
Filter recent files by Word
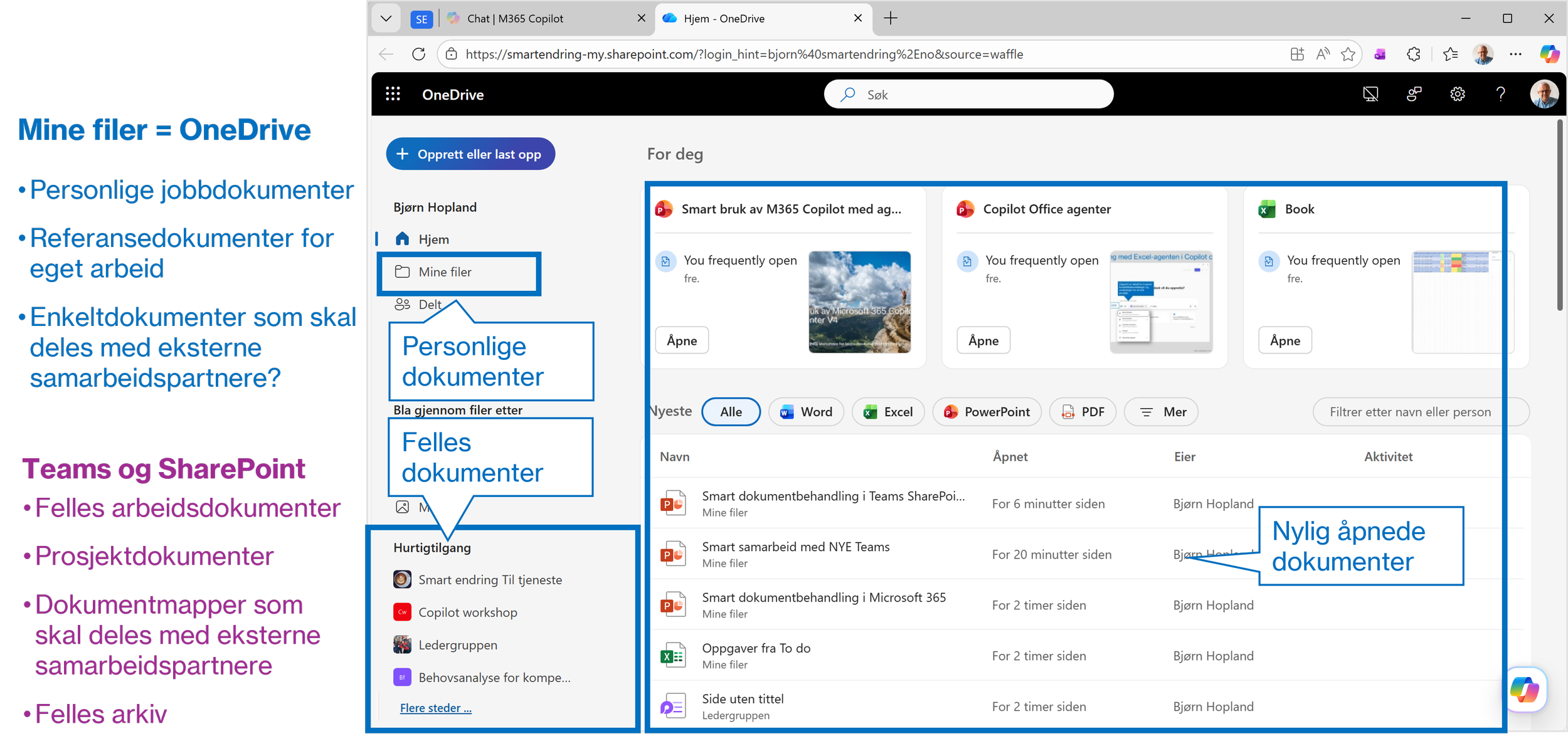[806, 412]
